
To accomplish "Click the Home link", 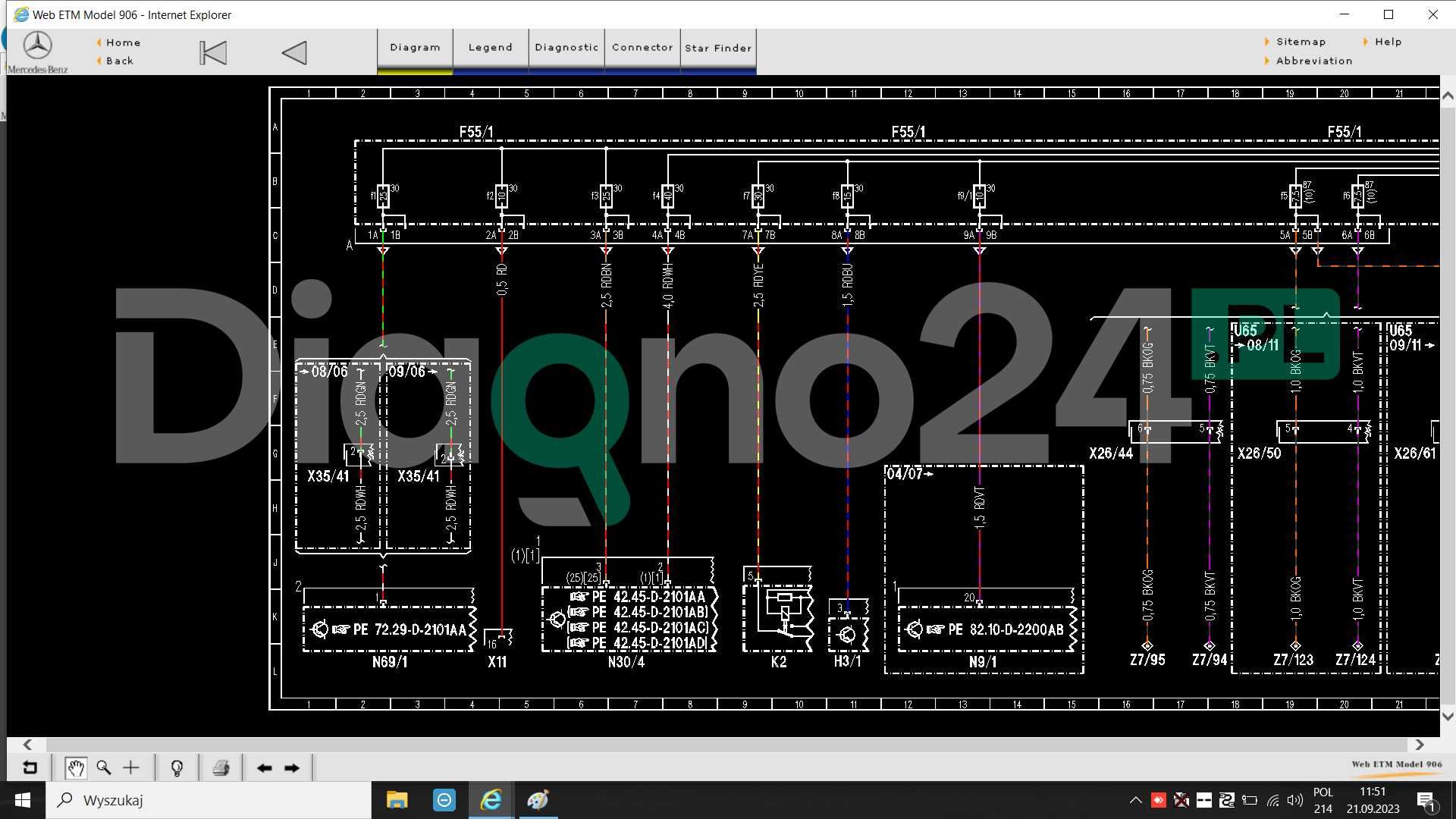I will tap(123, 42).
